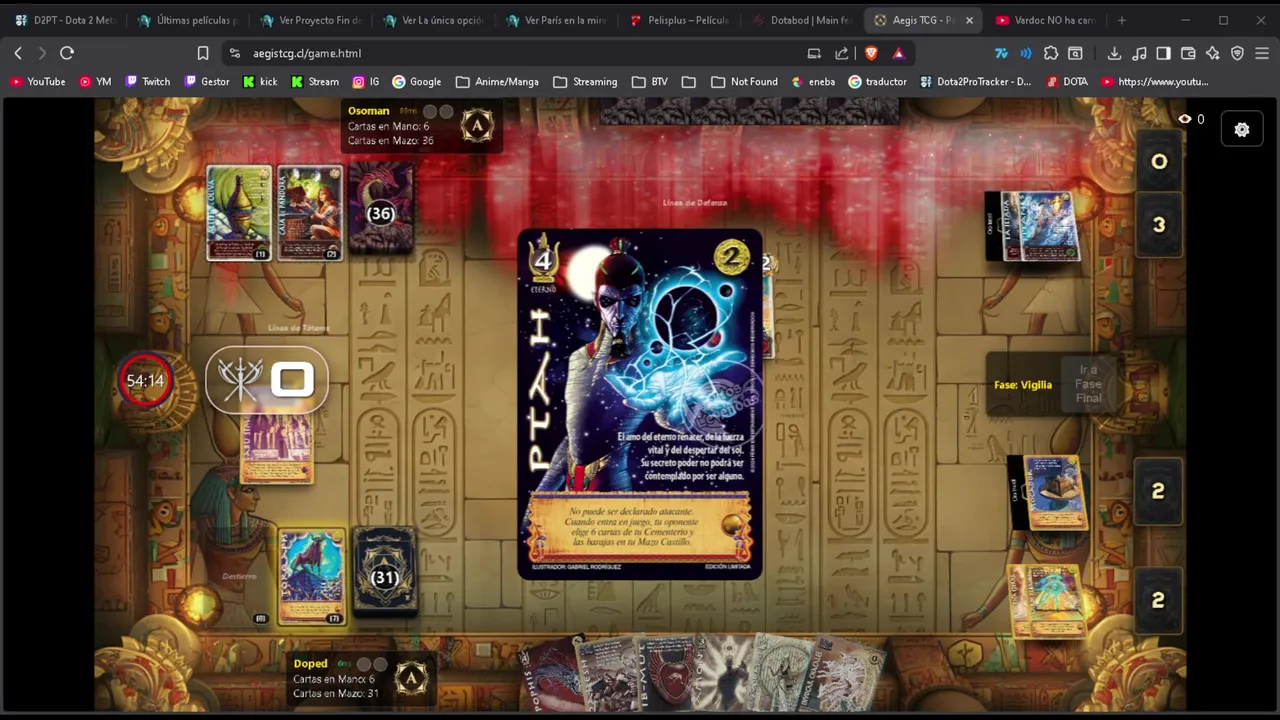Screen dimensions: 1280x720
Task: Open the Brave Shields lion icon
Action: 871,53
